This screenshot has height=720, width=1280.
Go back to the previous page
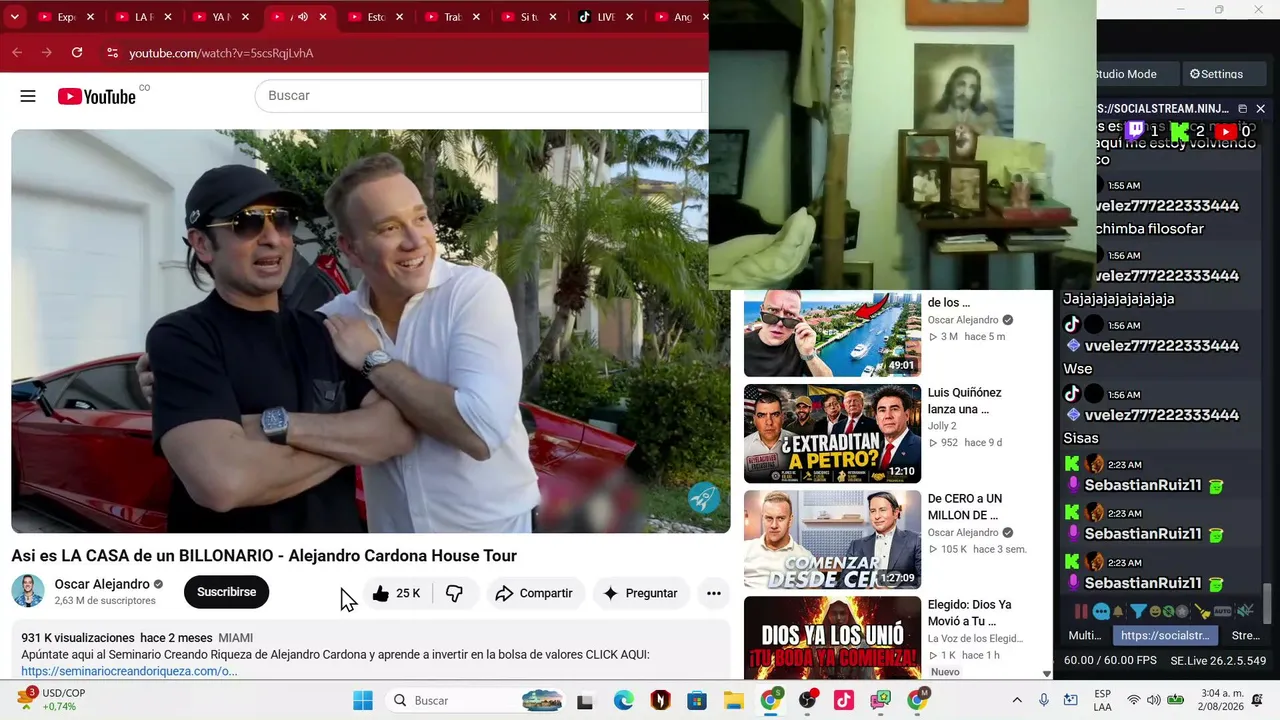pos(17,52)
